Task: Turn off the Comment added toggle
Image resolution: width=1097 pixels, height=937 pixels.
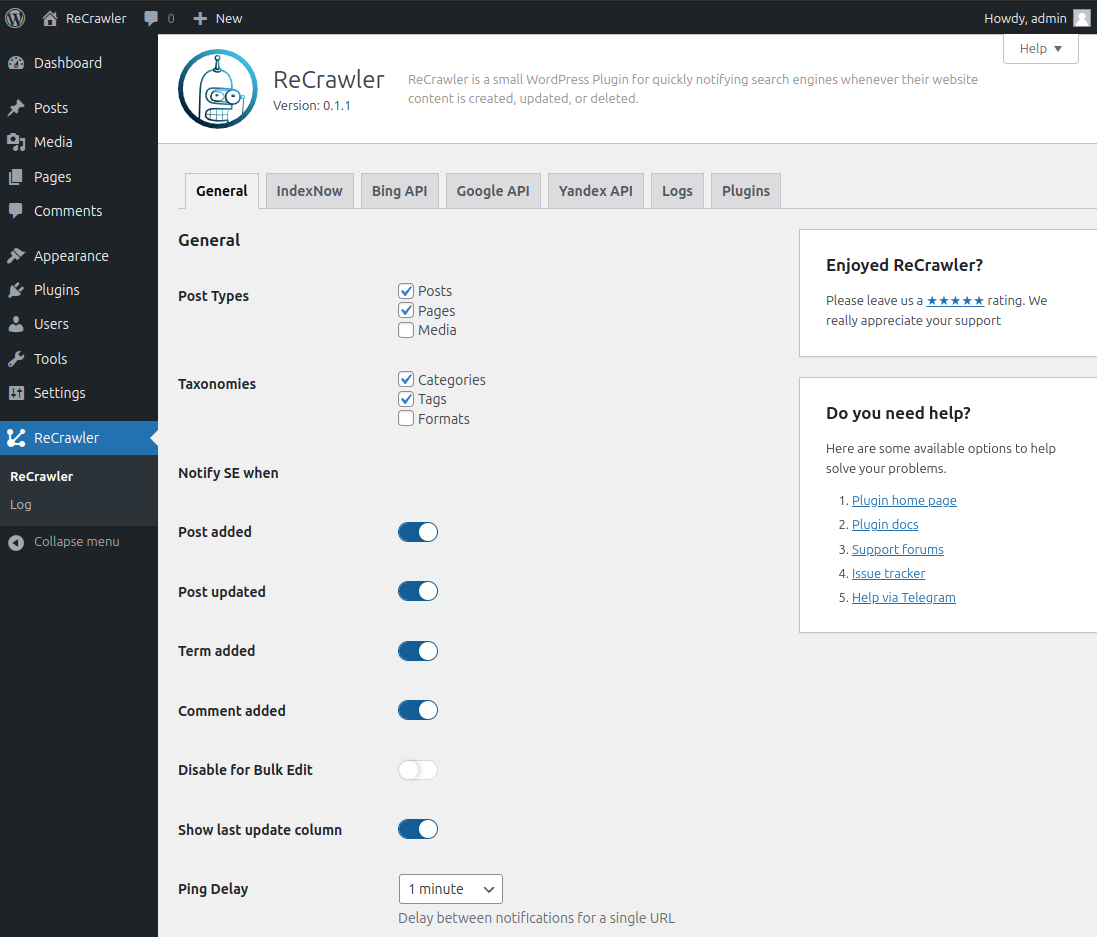Action: point(418,710)
